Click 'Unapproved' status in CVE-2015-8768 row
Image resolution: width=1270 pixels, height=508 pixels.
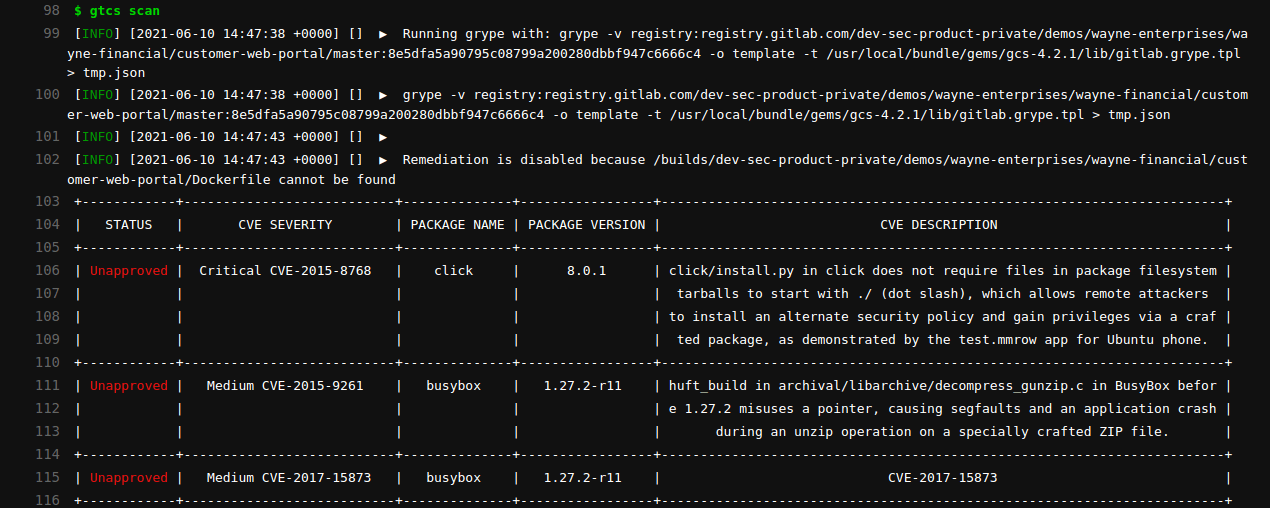[129, 271]
